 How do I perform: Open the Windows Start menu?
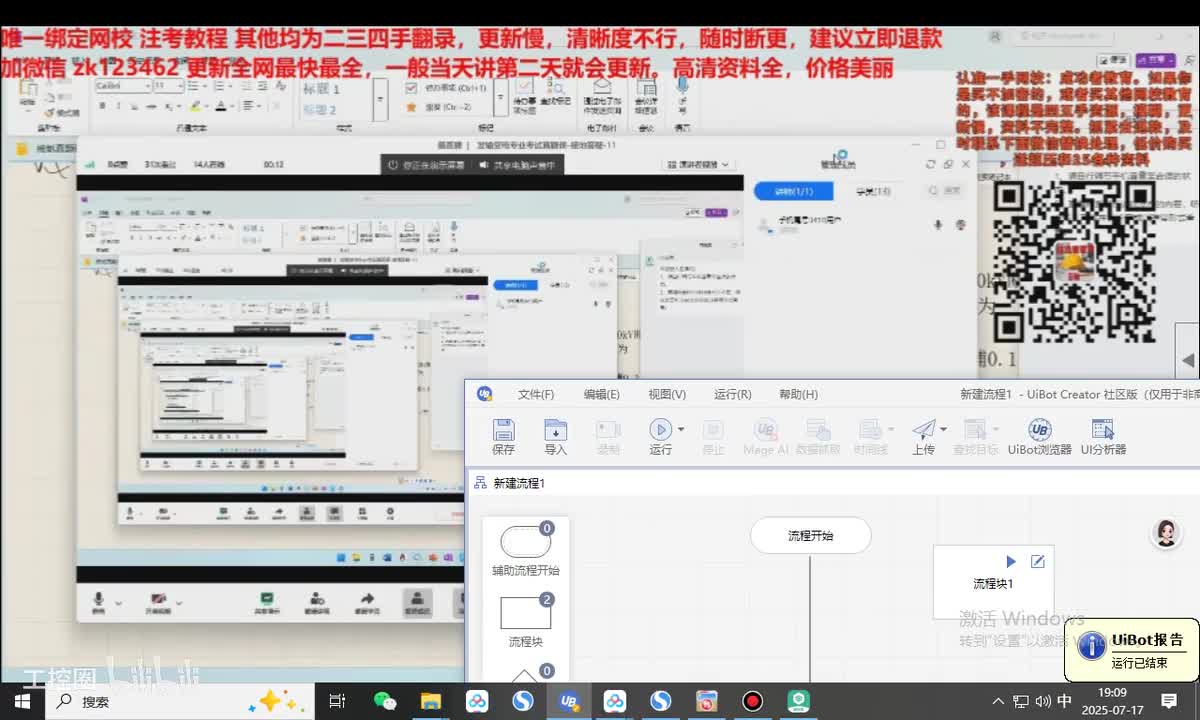click(22, 701)
